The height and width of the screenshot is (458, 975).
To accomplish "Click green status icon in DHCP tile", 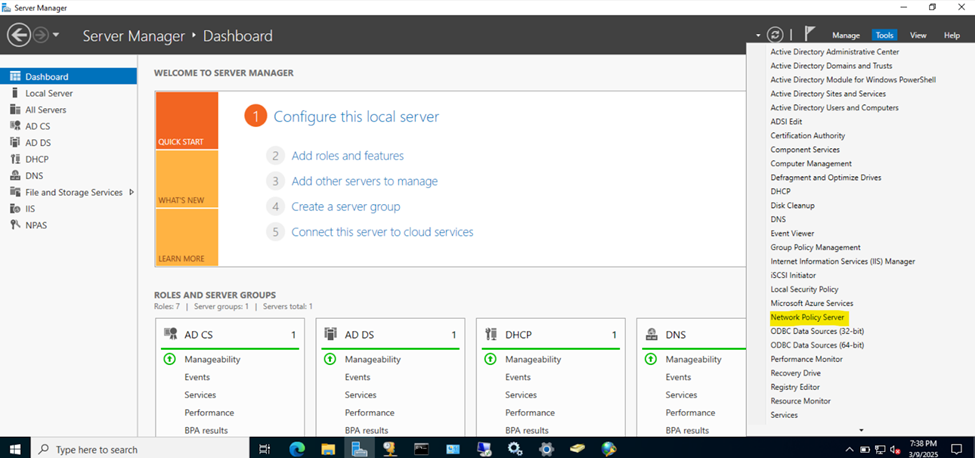I will (x=491, y=359).
